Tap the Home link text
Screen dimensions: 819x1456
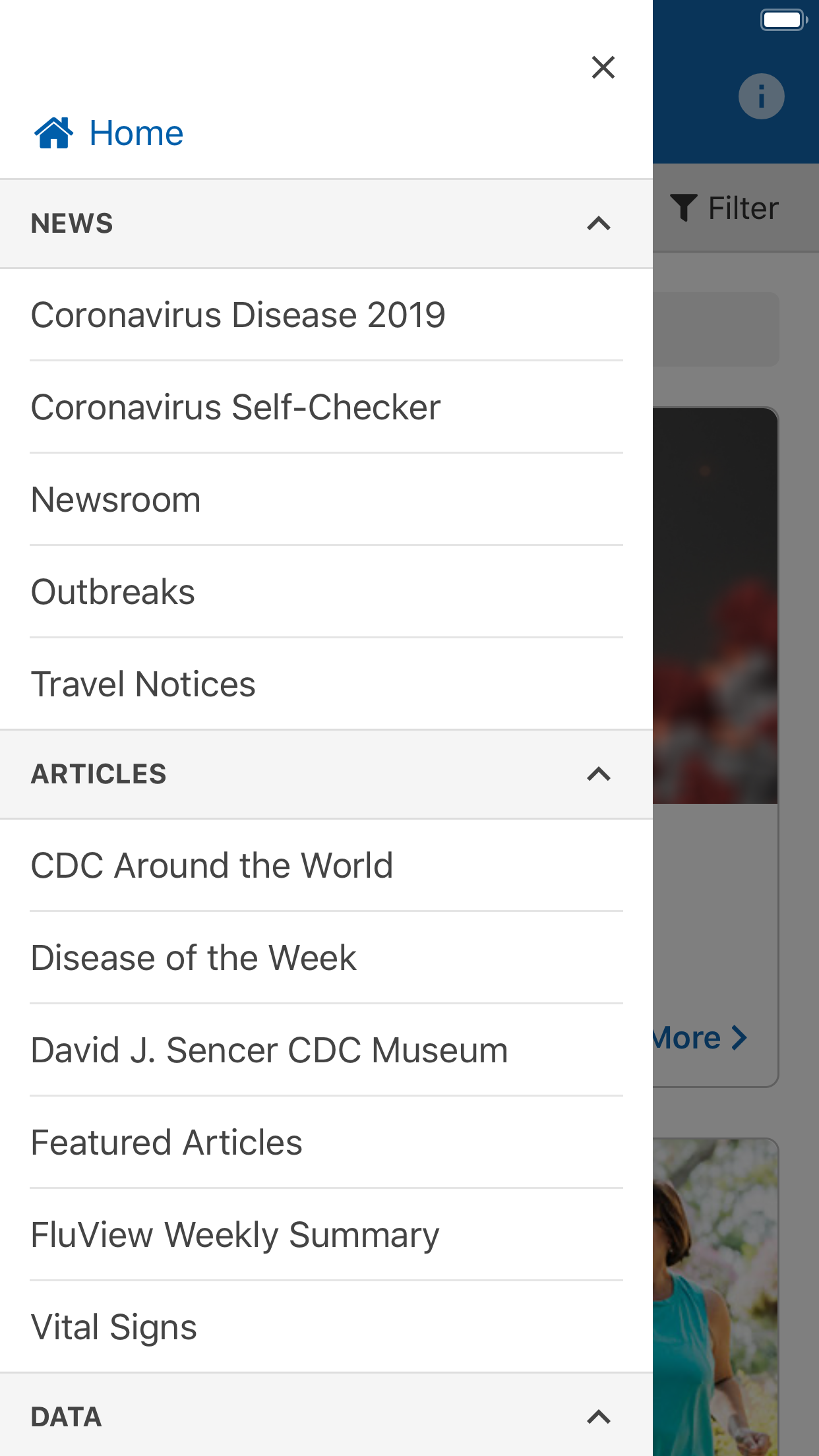tap(136, 133)
